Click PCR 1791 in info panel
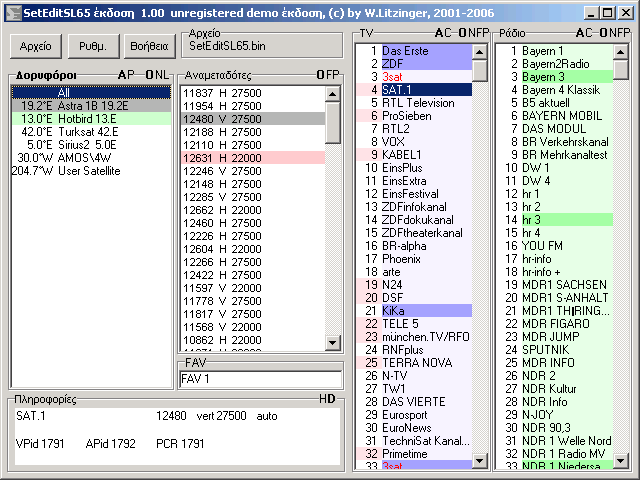Viewport: 640px width, 480px height. (x=180, y=444)
